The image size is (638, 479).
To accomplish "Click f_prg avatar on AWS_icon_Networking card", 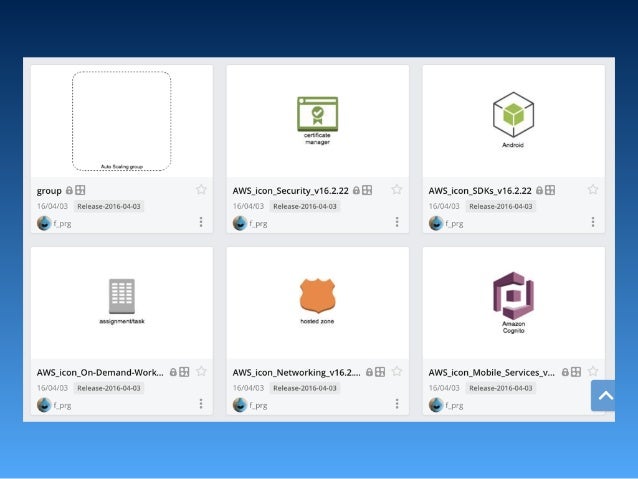I will (x=240, y=405).
